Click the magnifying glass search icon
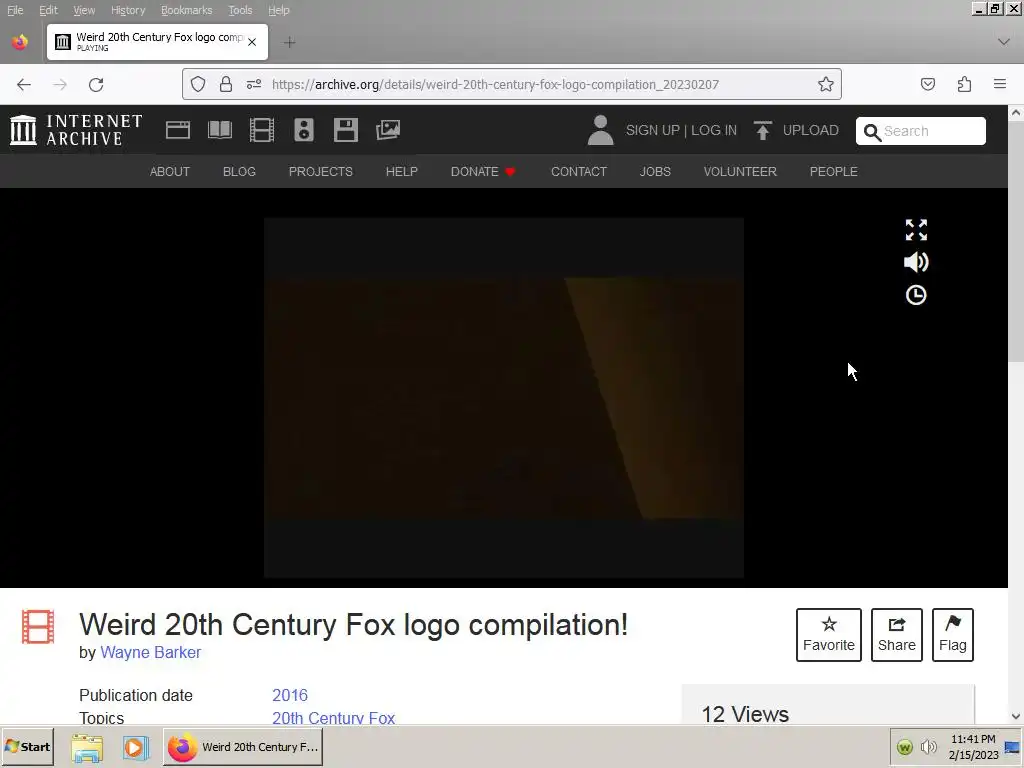The height and width of the screenshot is (768, 1024). tap(872, 133)
